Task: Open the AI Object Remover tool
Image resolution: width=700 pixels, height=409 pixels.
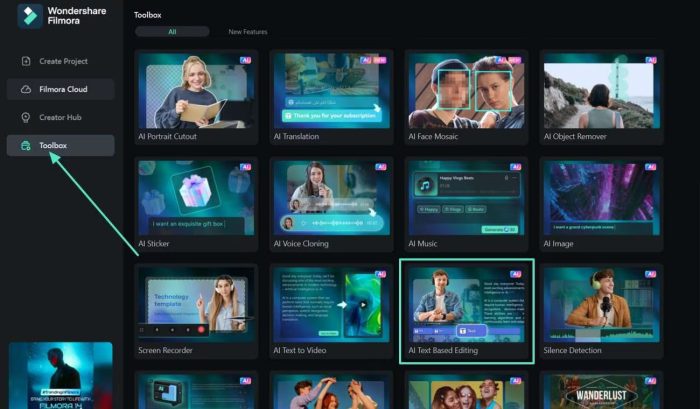Action: (601, 97)
